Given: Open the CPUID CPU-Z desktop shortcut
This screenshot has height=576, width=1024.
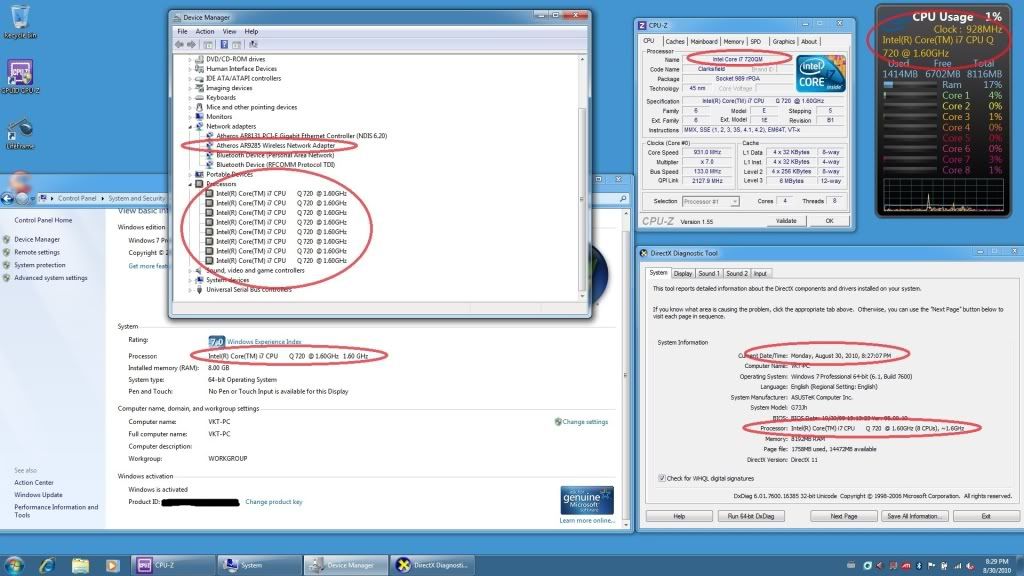Looking at the screenshot, I should [20, 77].
